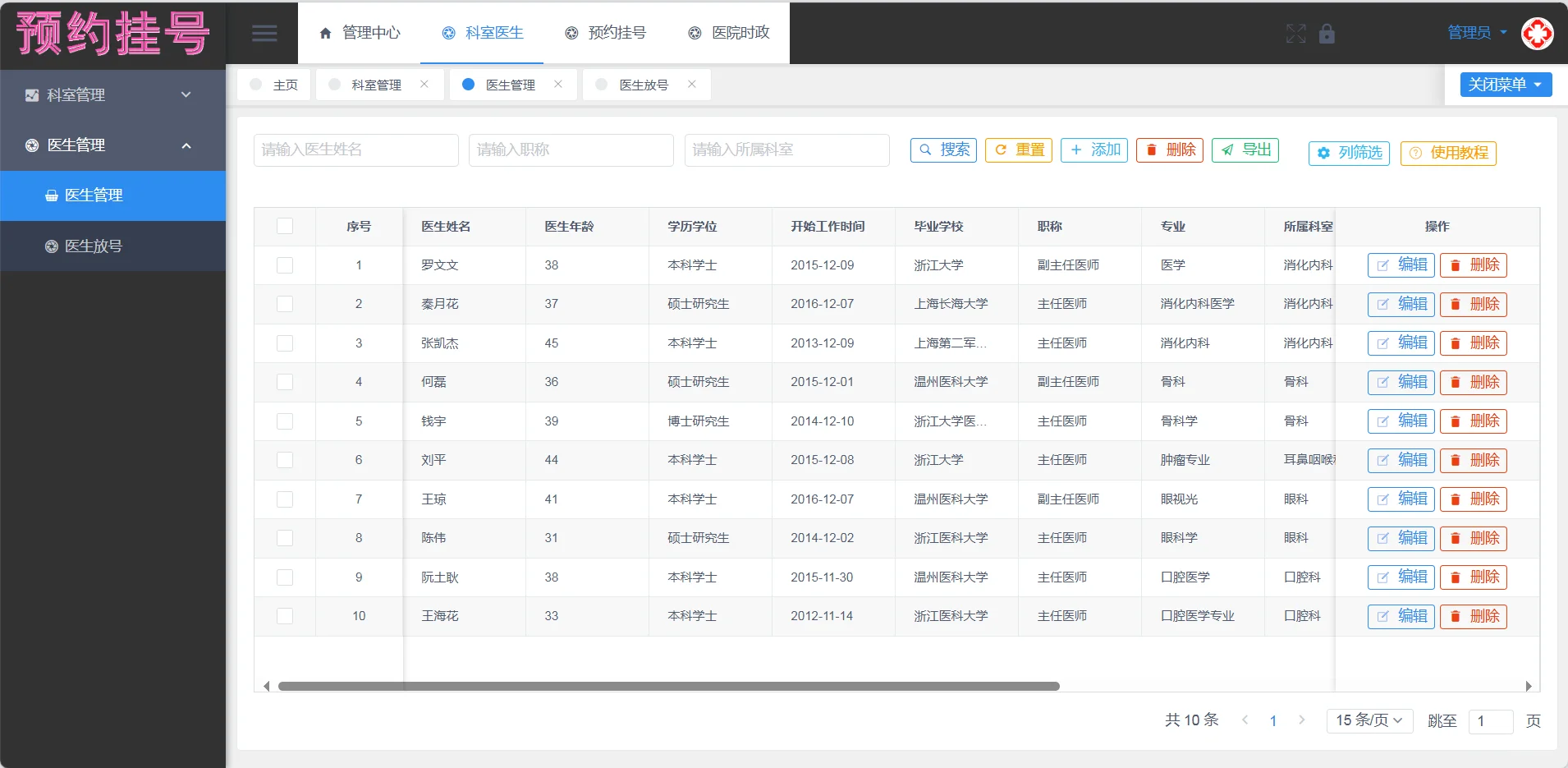The image size is (1568, 768).
Task: Click the paper plane icon on 导出 button
Action: click(x=1226, y=150)
